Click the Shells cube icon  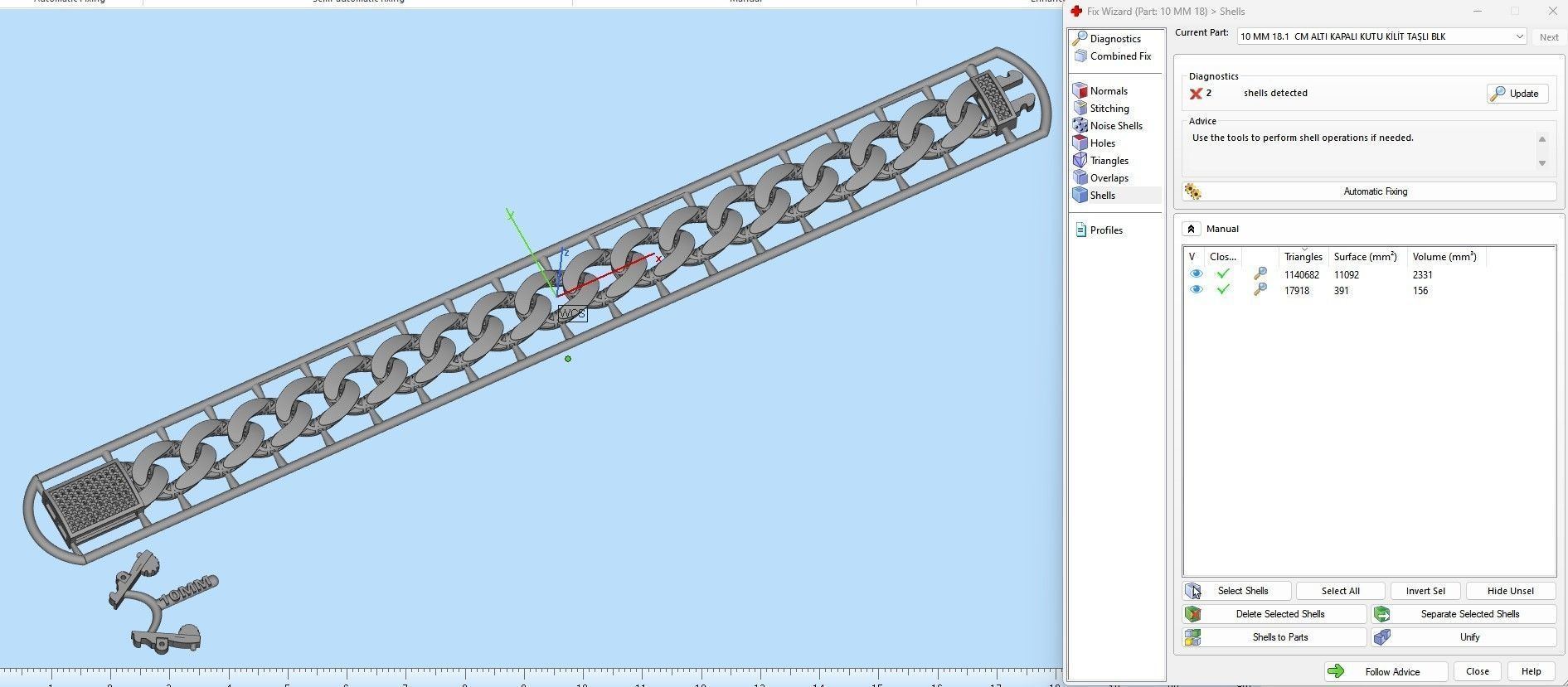click(x=1080, y=195)
